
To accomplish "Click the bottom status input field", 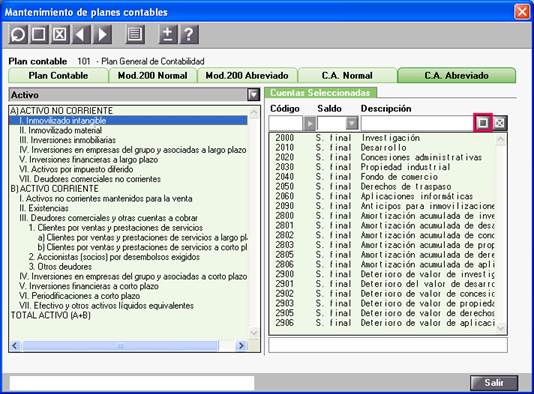I will [132, 383].
